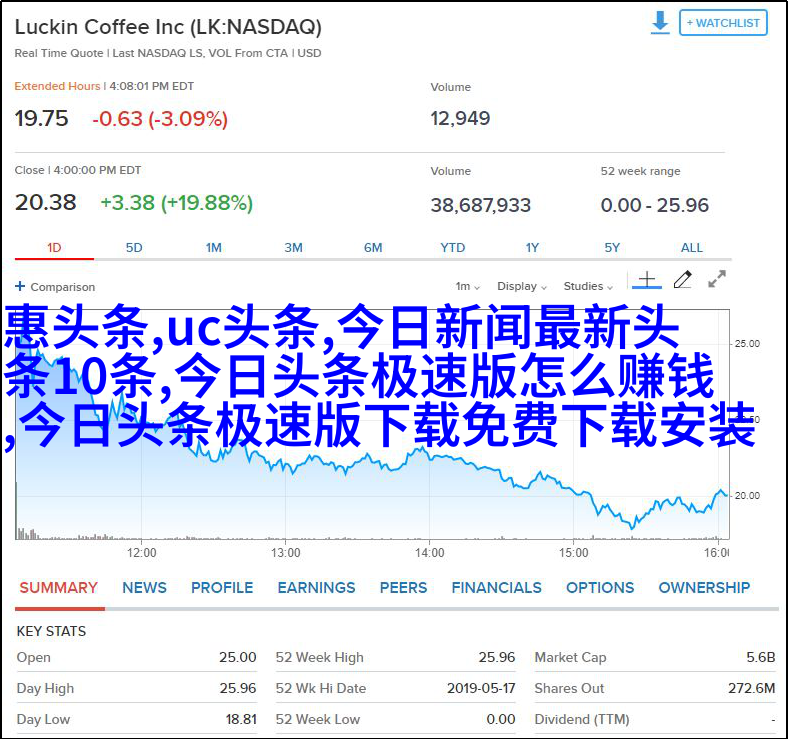Switch chart range to YTD
Viewport: 789px width, 739px height.
452,248
